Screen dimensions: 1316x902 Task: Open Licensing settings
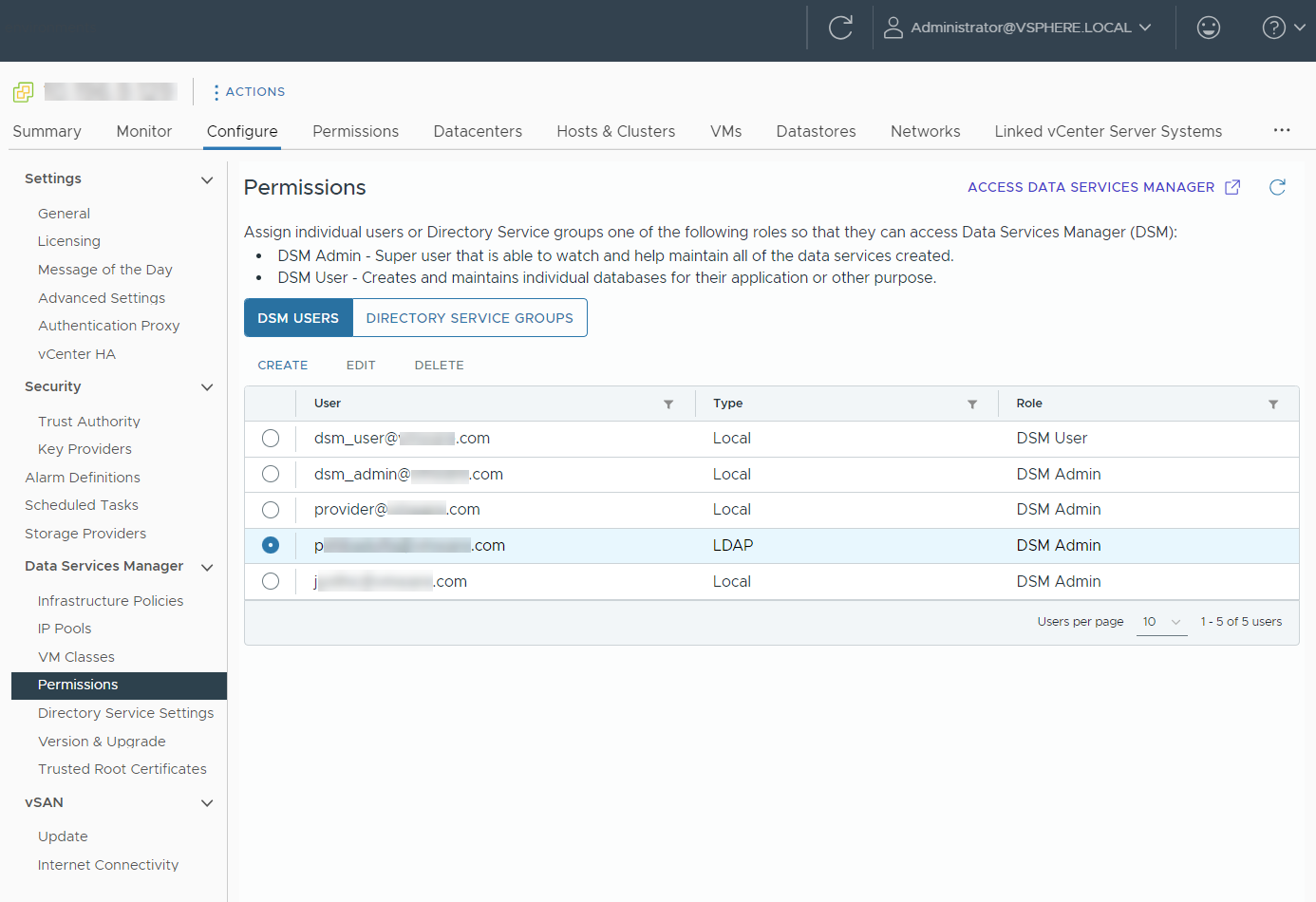69,241
